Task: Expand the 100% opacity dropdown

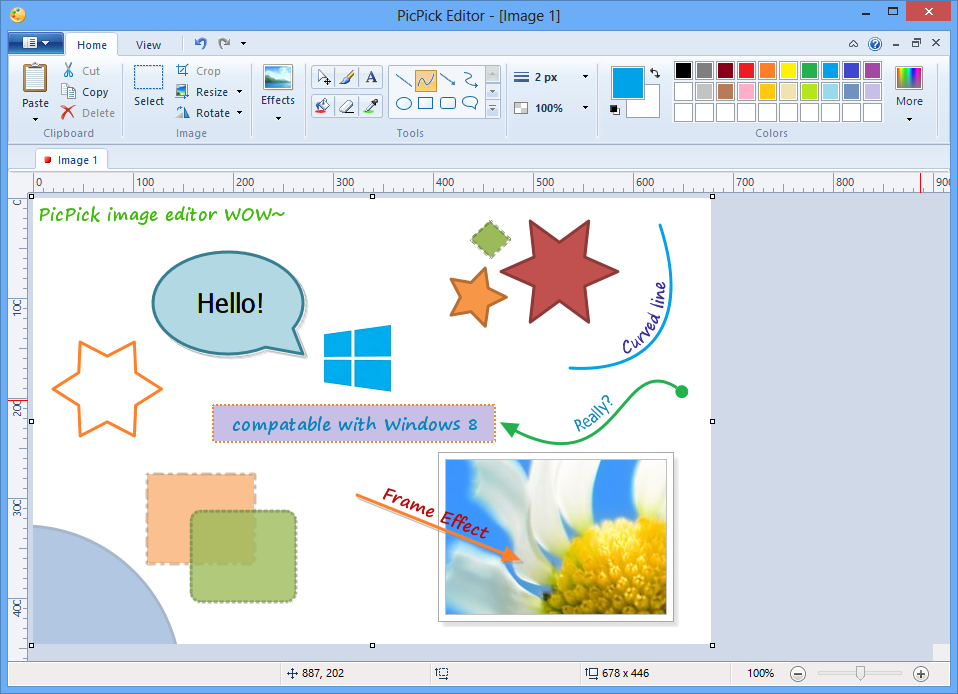Action: (585, 108)
